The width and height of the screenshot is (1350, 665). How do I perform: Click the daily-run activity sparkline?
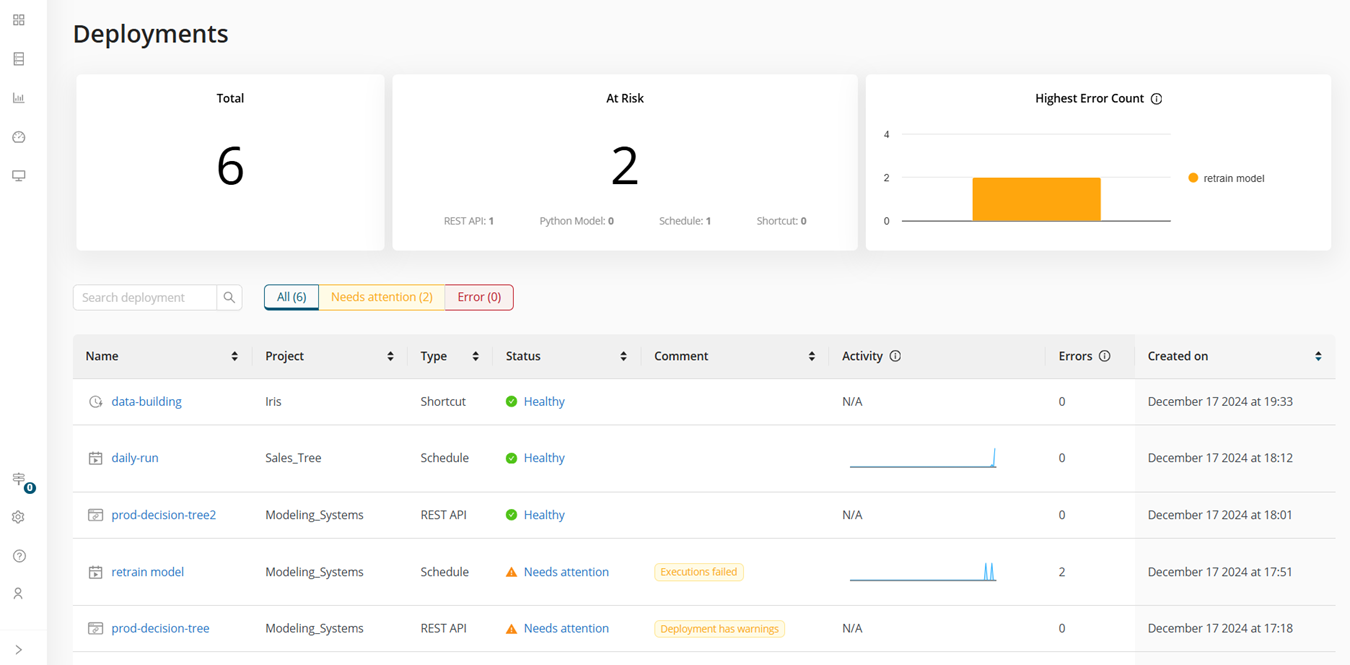pyautogui.click(x=922, y=458)
